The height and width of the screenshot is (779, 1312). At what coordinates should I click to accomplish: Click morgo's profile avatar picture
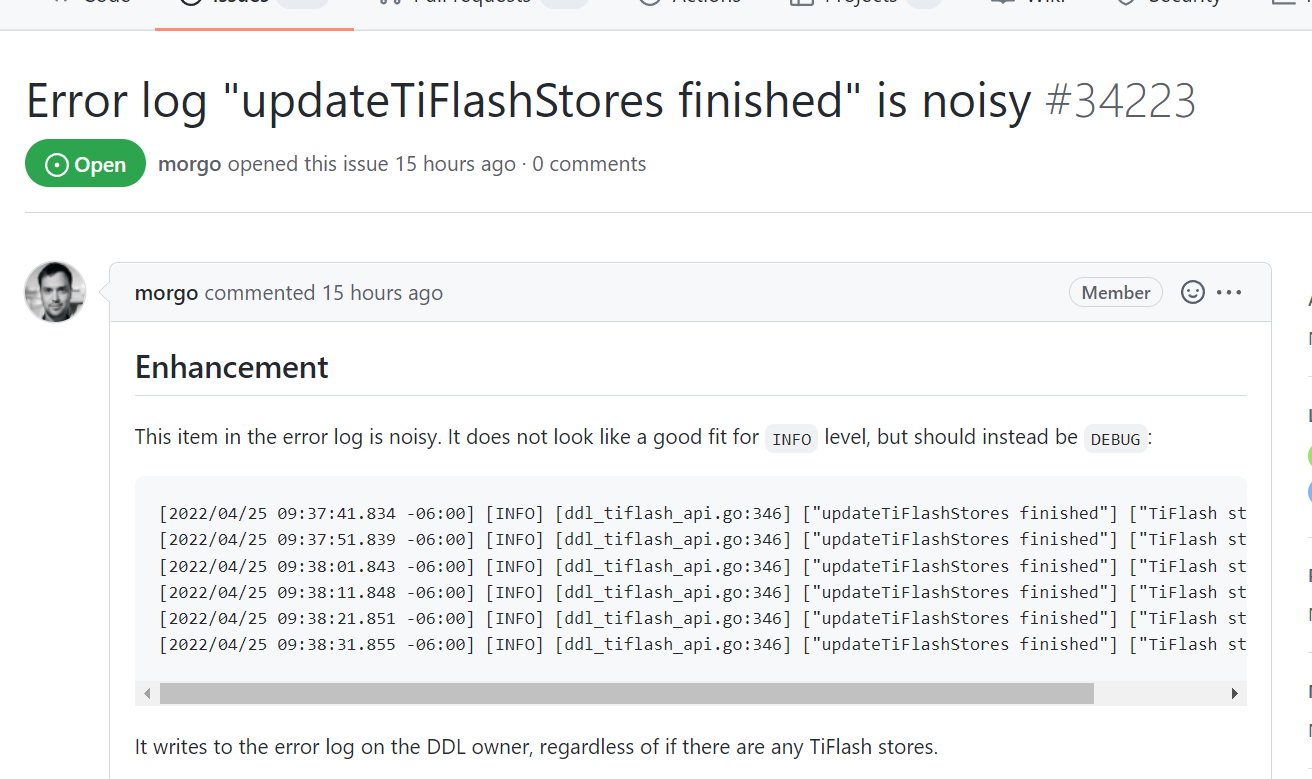pos(55,292)
